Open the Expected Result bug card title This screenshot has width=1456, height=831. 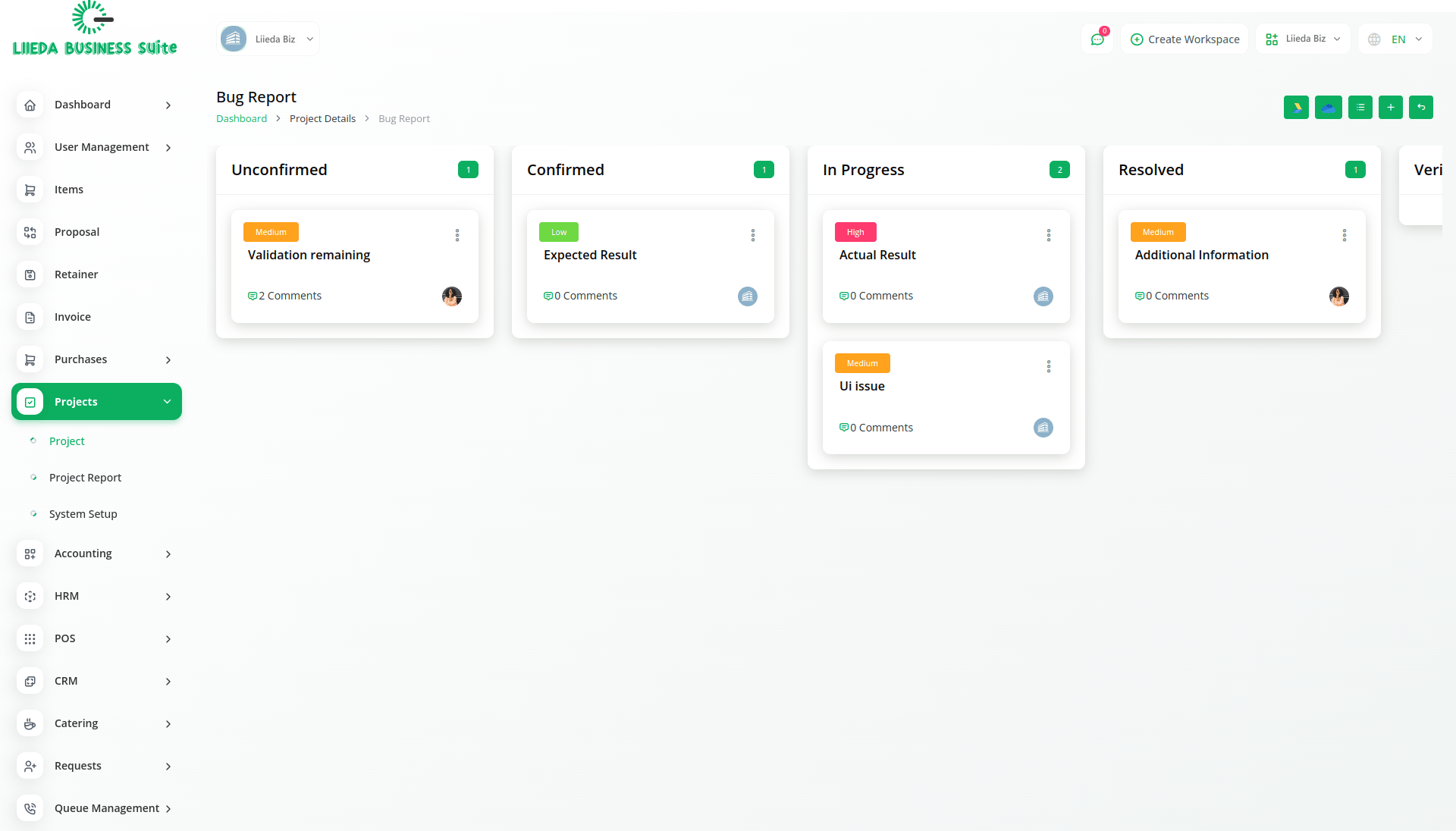(x=589, y=256)
